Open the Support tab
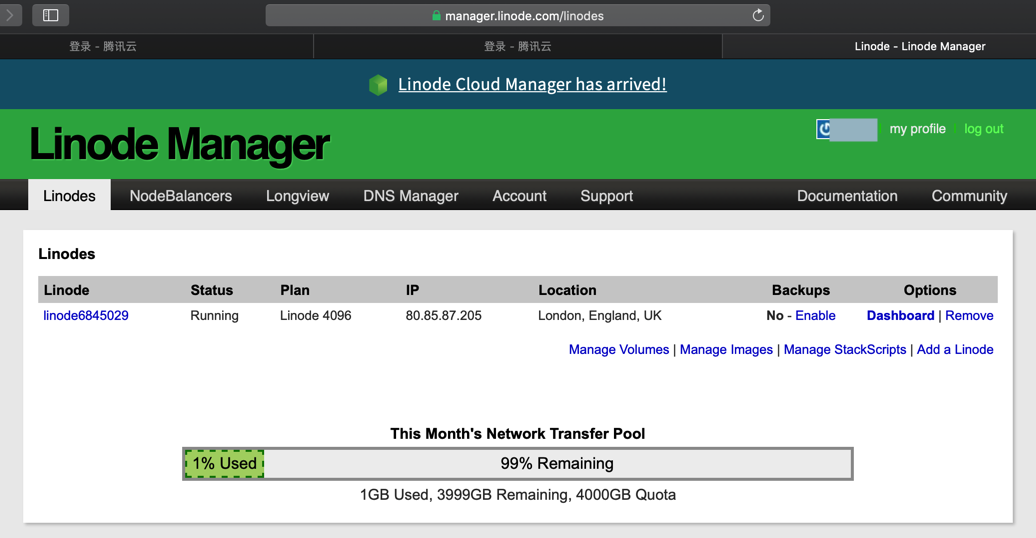 606,196
